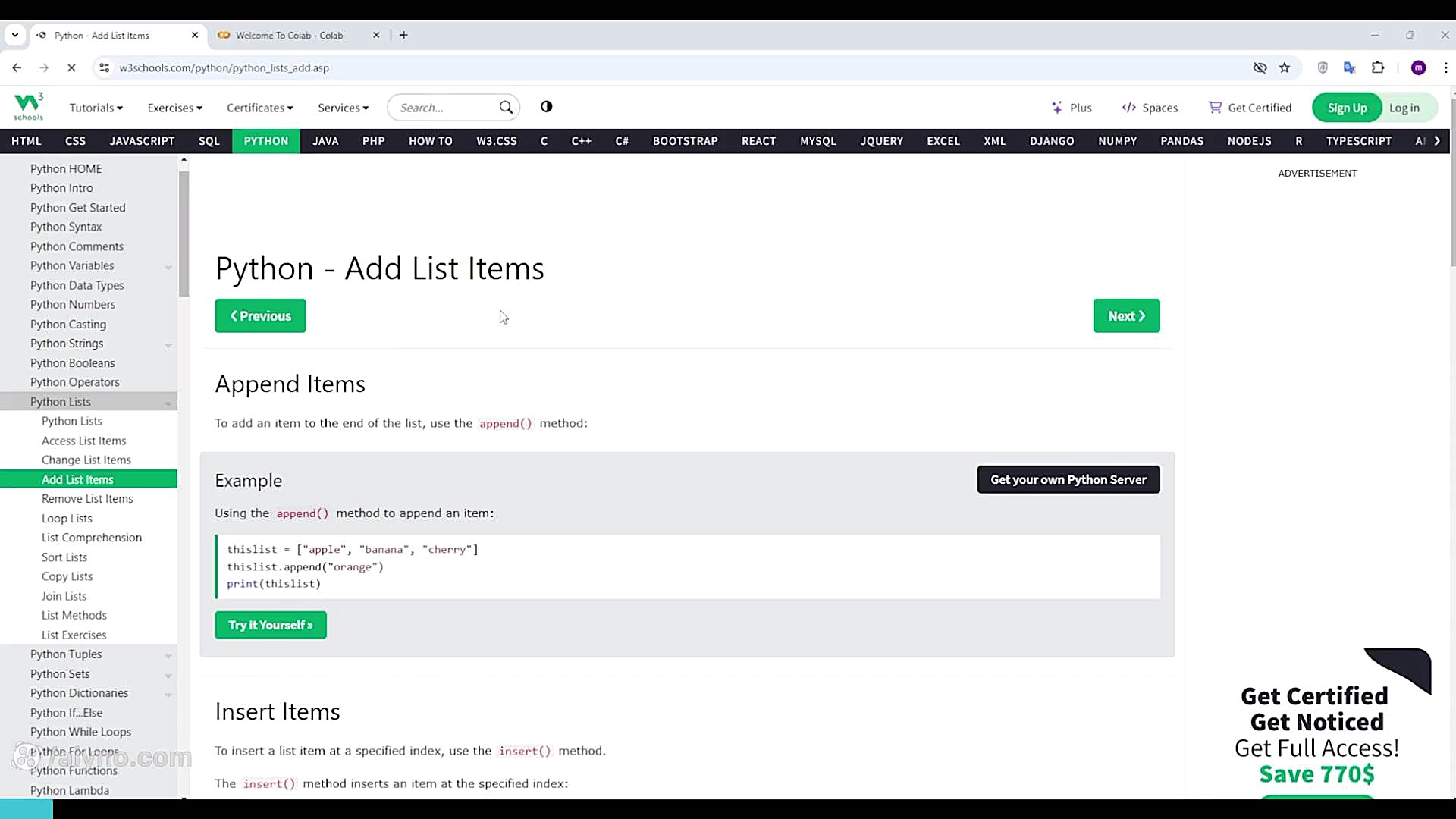Open Python While Loops sidebar link
This screenshot has width=1456, height=819.
coord(80,732)
